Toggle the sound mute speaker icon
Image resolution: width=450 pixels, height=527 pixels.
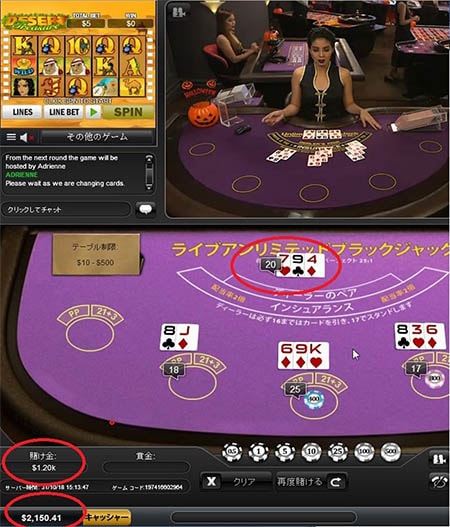coord(26,137)
